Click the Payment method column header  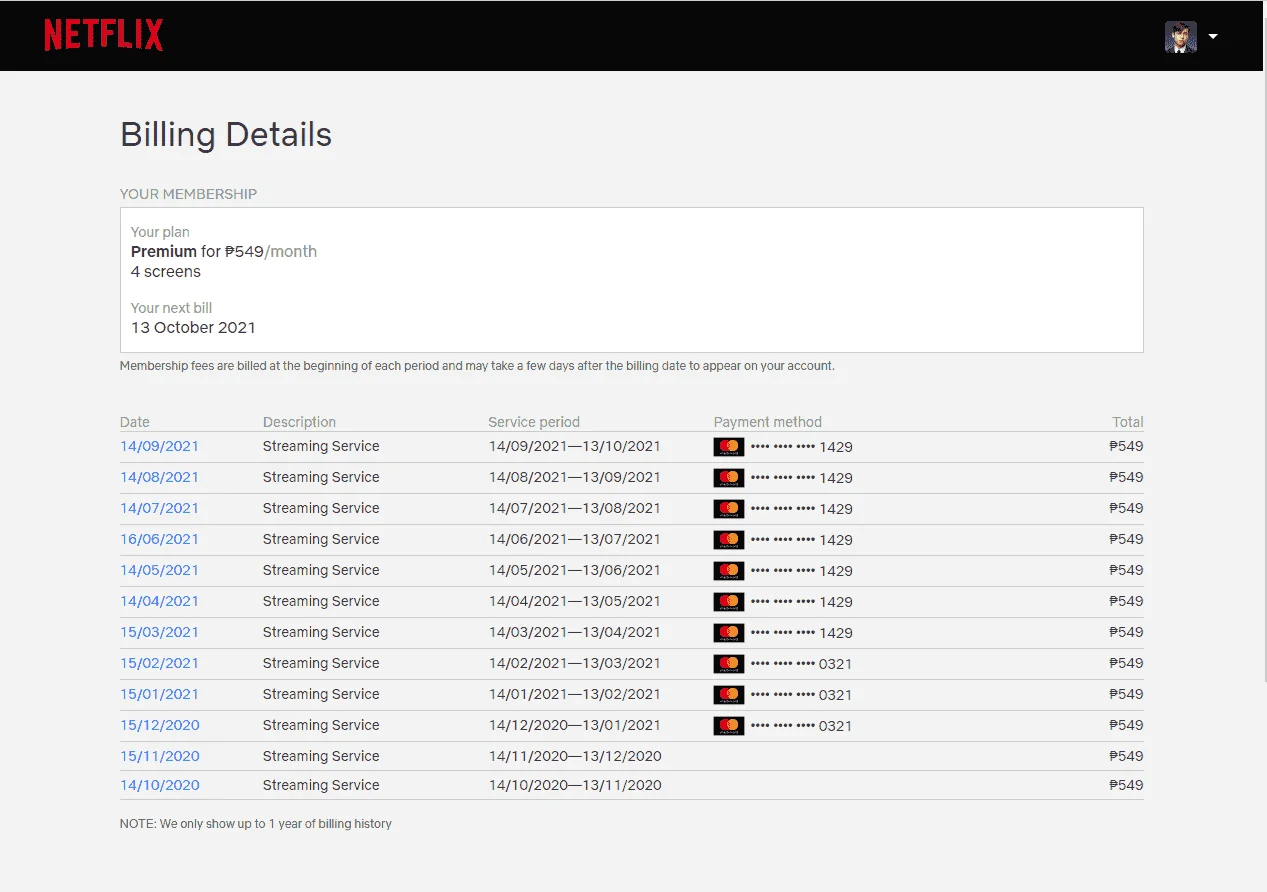[x=768, y=422]
